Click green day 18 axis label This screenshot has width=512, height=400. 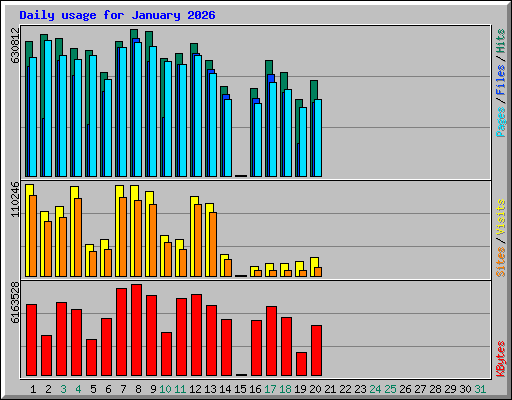click(285, 389)
